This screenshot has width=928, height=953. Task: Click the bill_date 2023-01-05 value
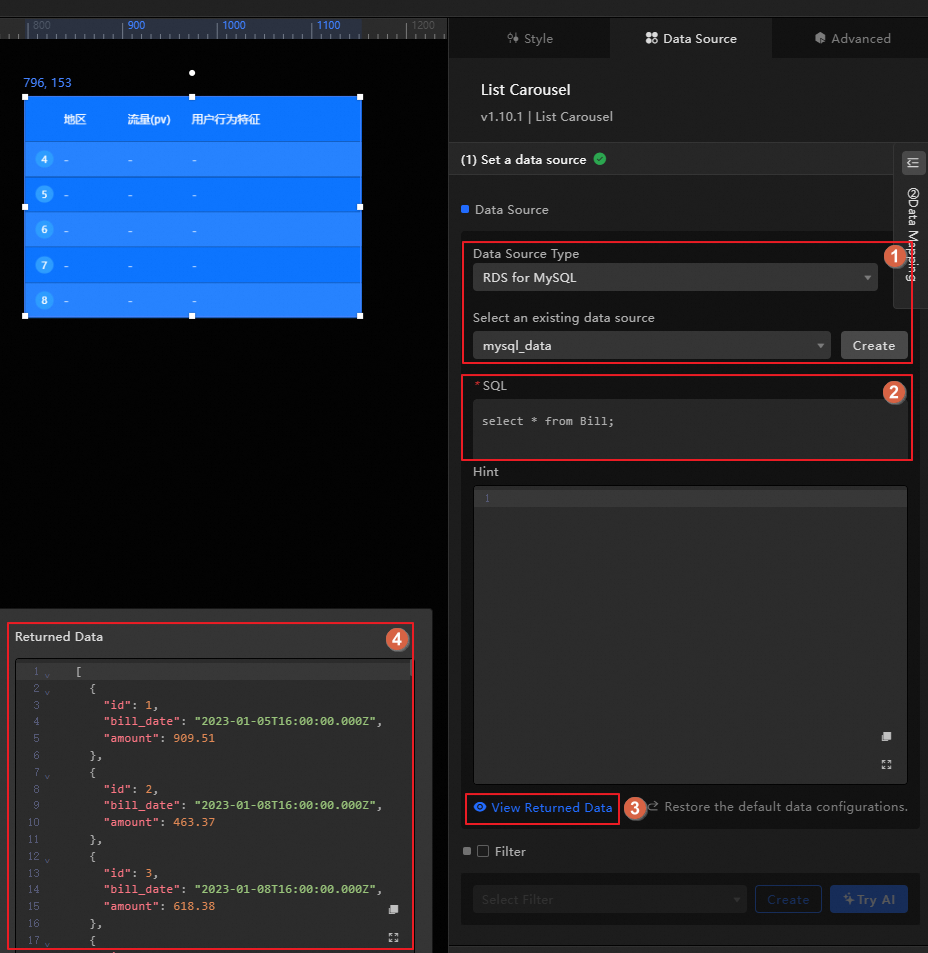pos(284,721)
